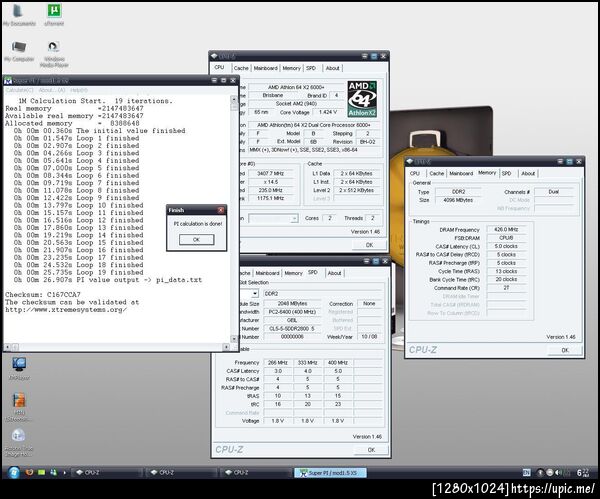This screenshot has width=600, height=499.
Task: Launch the Windows Media Player shortcut
Action: click(x=54, y=54)
